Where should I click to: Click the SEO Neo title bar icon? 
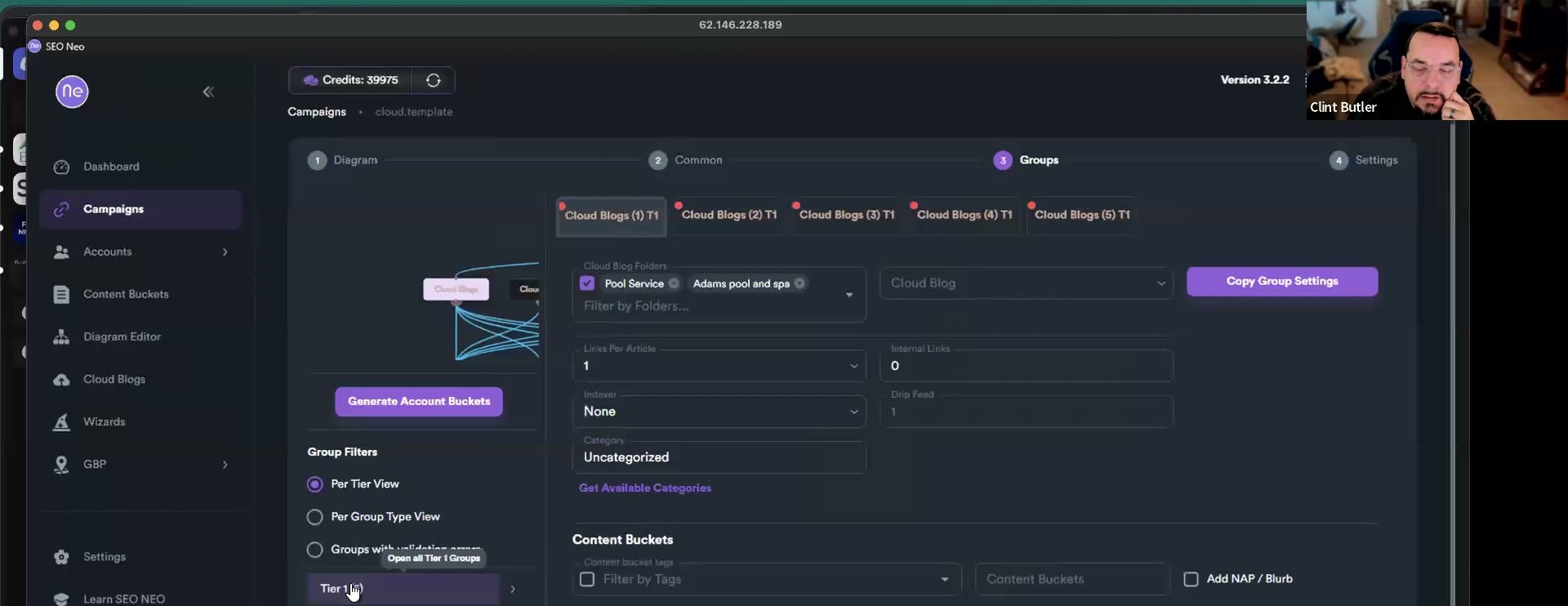pos(34,47)
